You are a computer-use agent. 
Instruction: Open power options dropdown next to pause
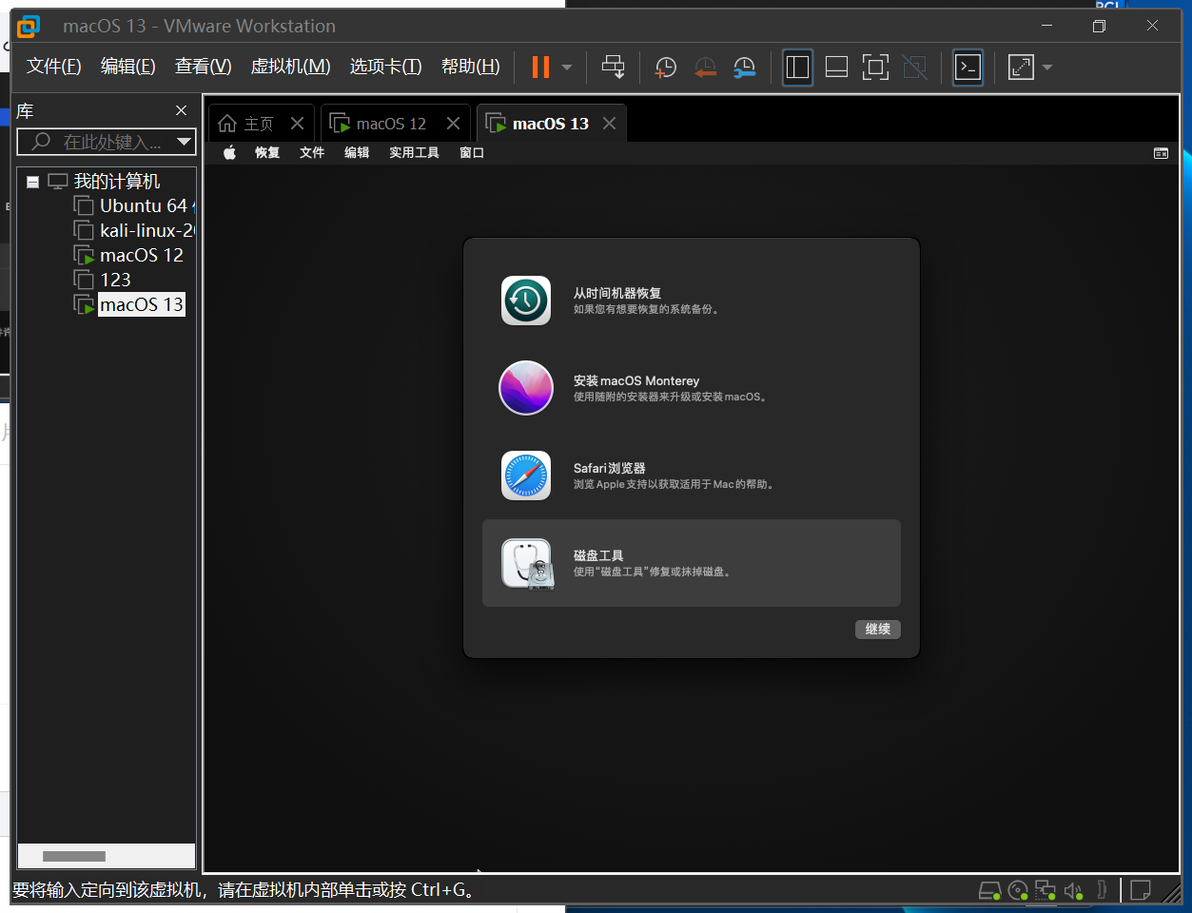(567, 67)
